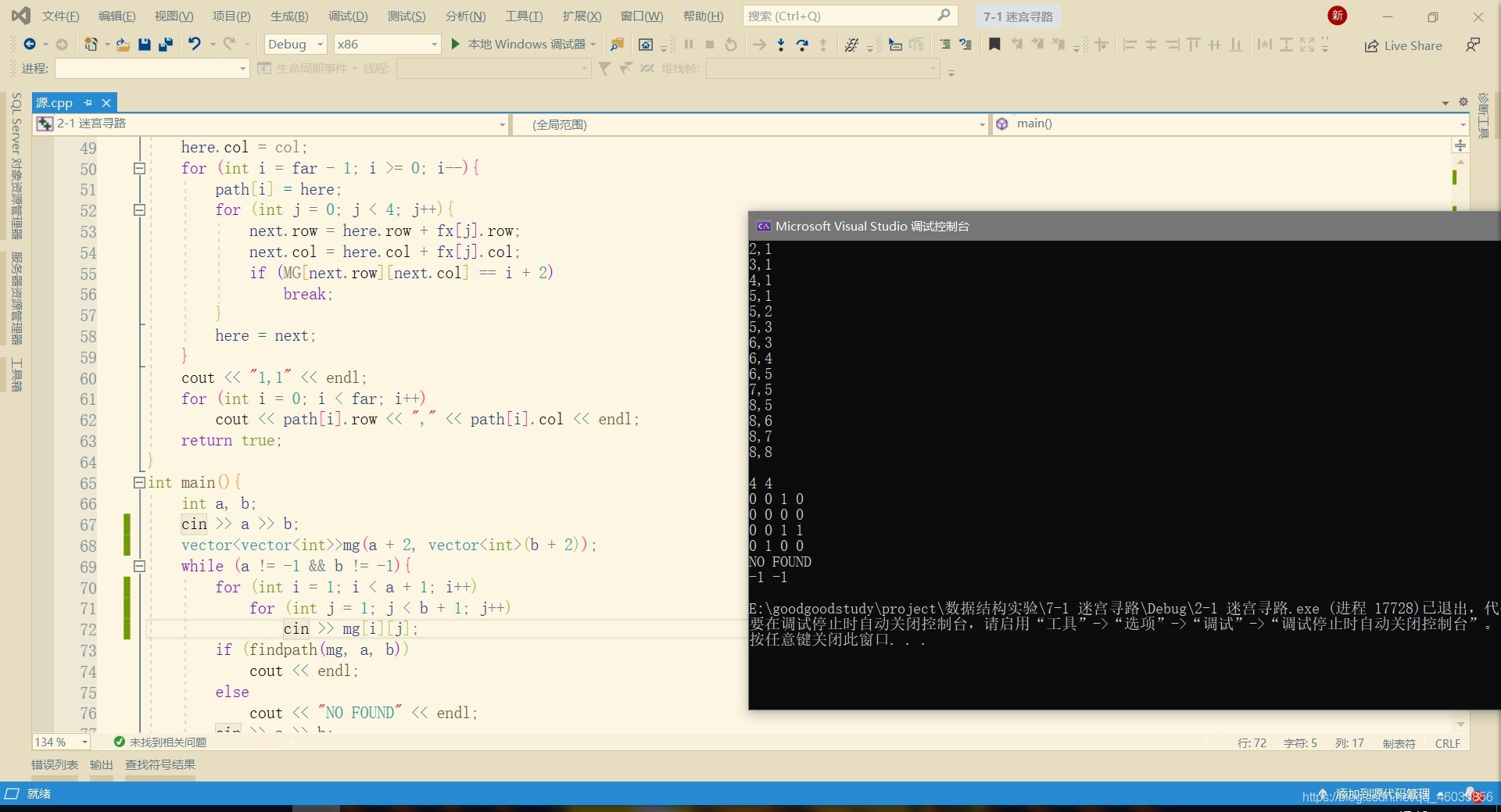
Task: Open the Debug configuration dropdown
Action: 295,45
